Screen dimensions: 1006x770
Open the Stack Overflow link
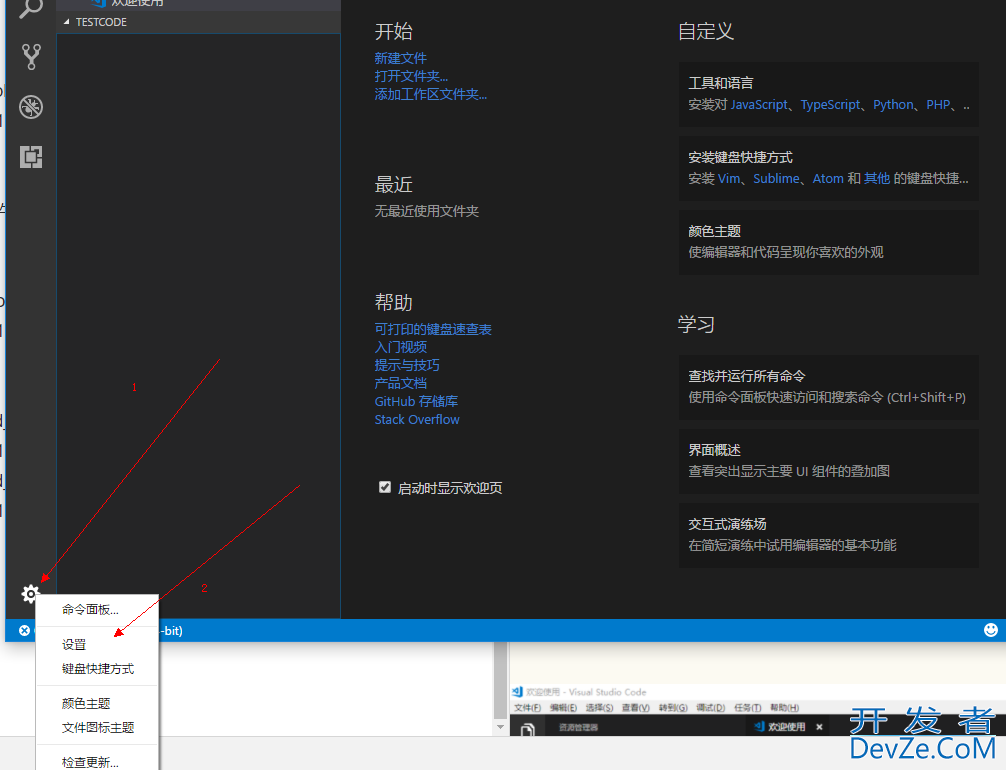[417, 419]
